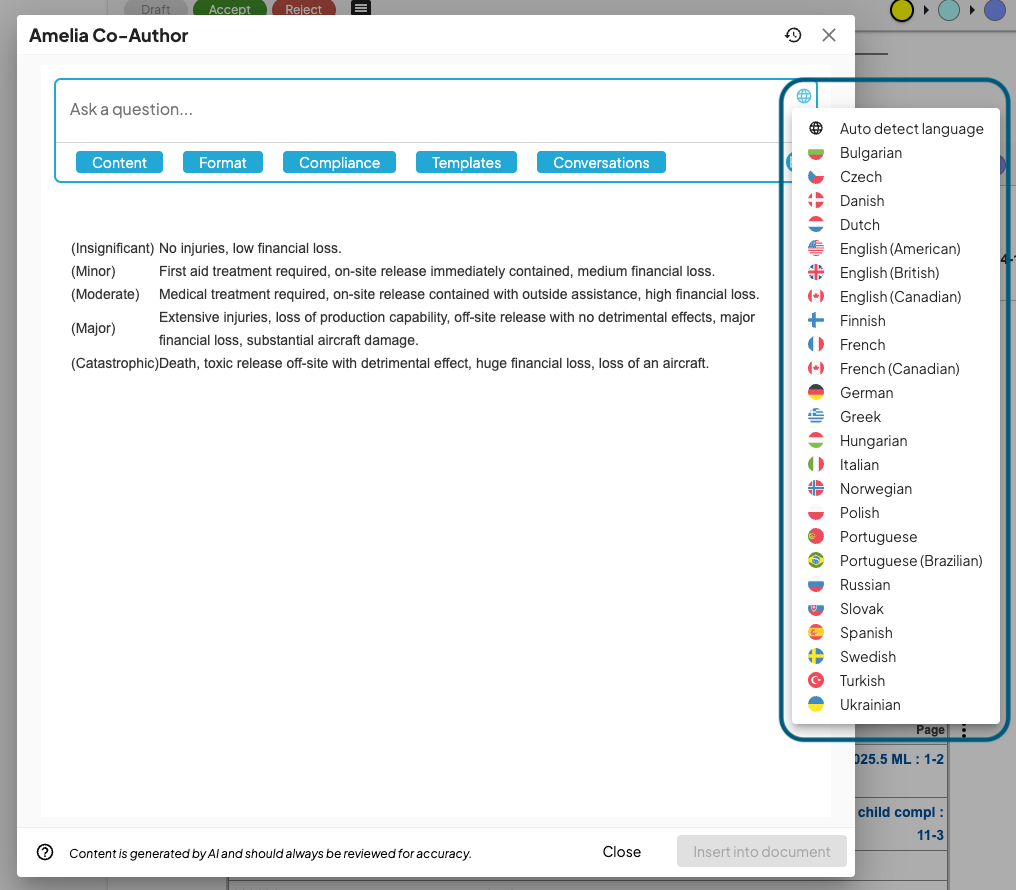Viewport: 1016px width, 890px height.
Task: Open the Templates prompt category
Action: (466, 163)
